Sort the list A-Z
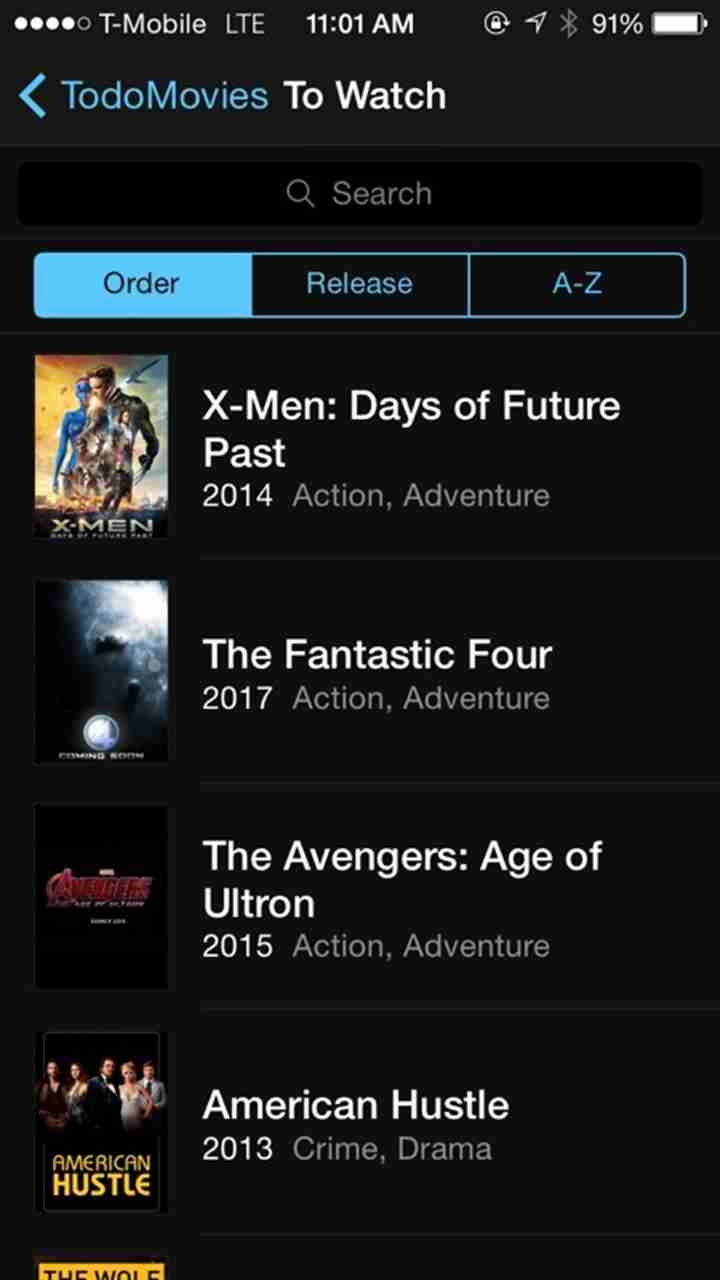Image resolution: width=720 pixels, height=1280 pixels. click(577, 284)
